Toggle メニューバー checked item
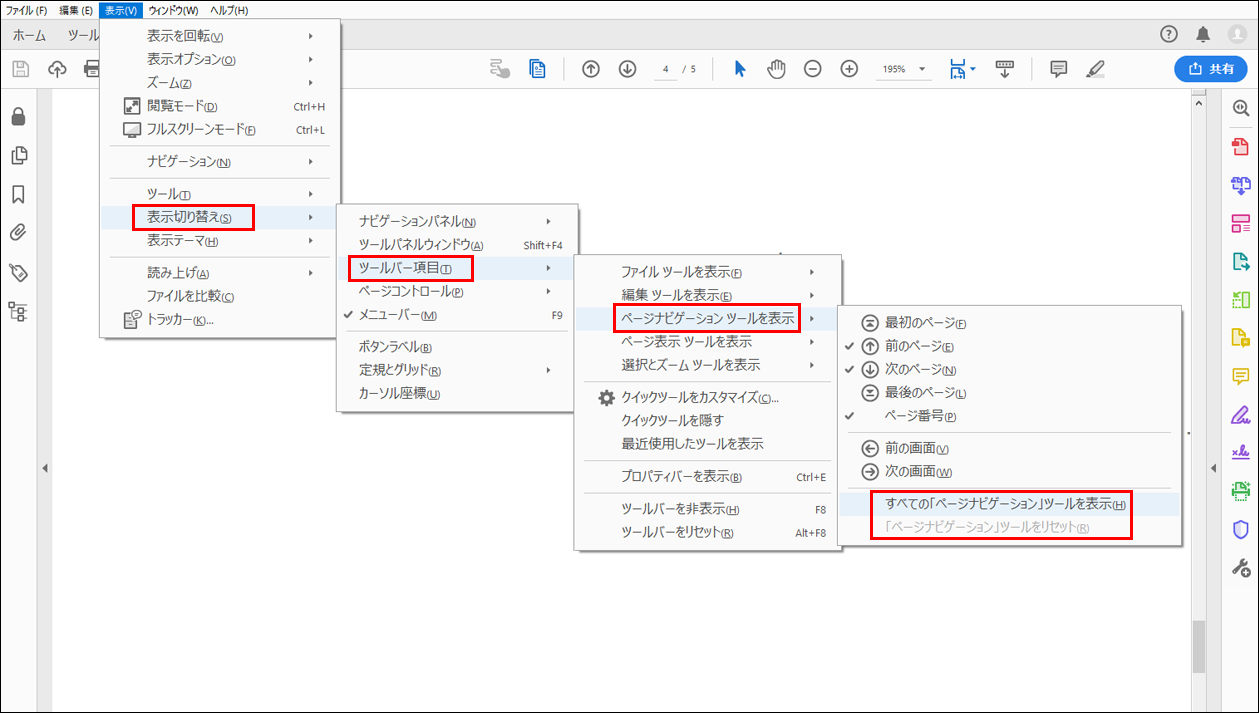Image resolution: width=1259 pixels, height=713 pixels. coord(457,315)
